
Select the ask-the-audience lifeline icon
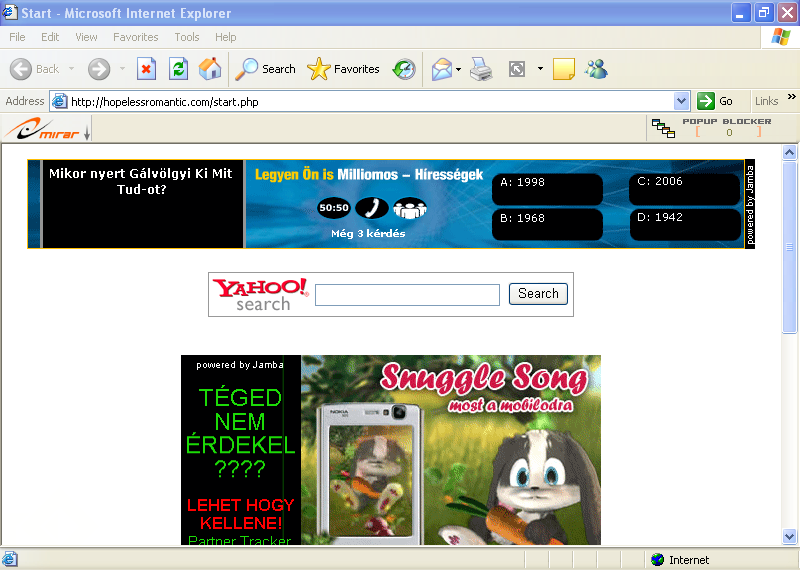[x=410, y=208]
